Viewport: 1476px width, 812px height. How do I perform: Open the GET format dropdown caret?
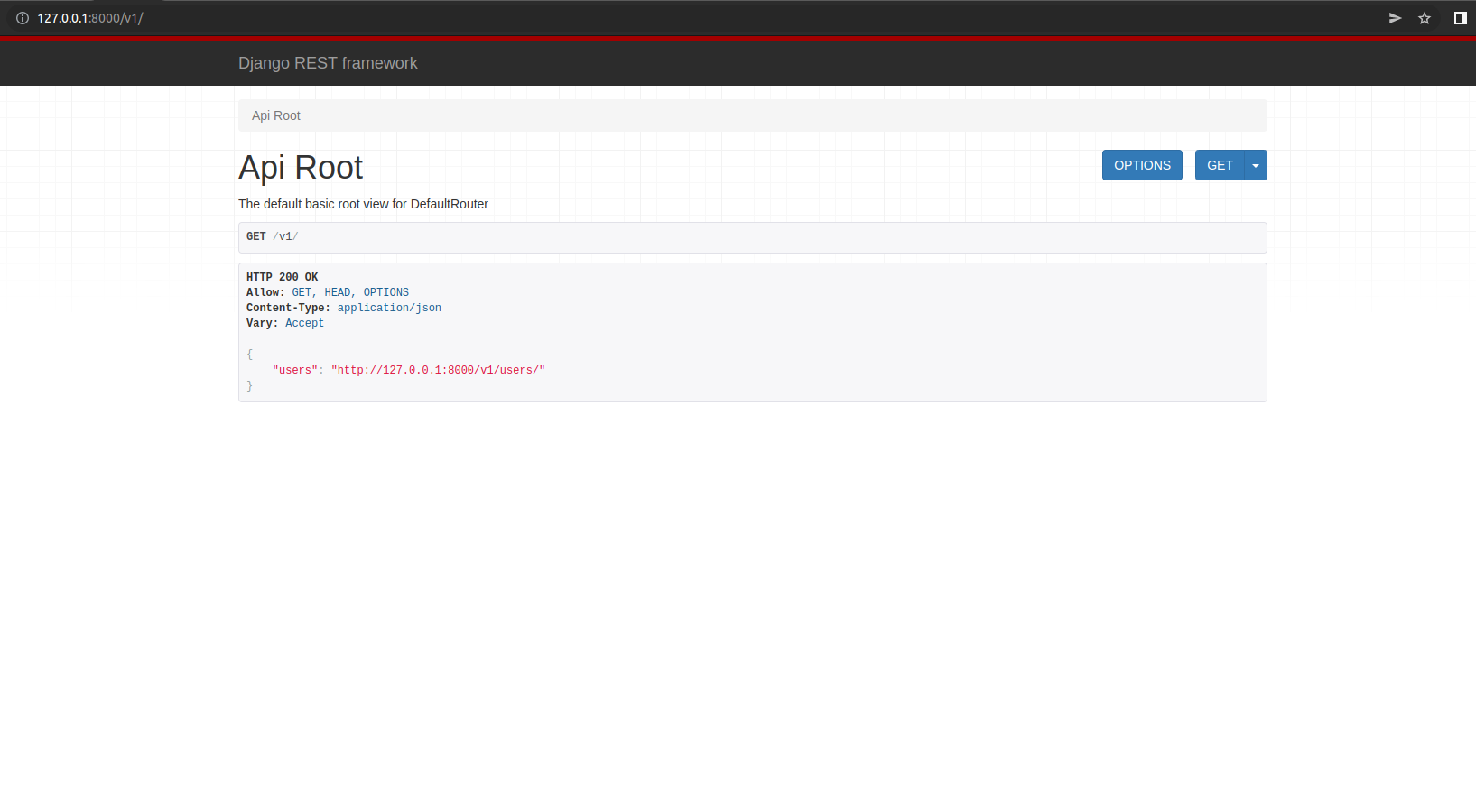(1256, 165)
